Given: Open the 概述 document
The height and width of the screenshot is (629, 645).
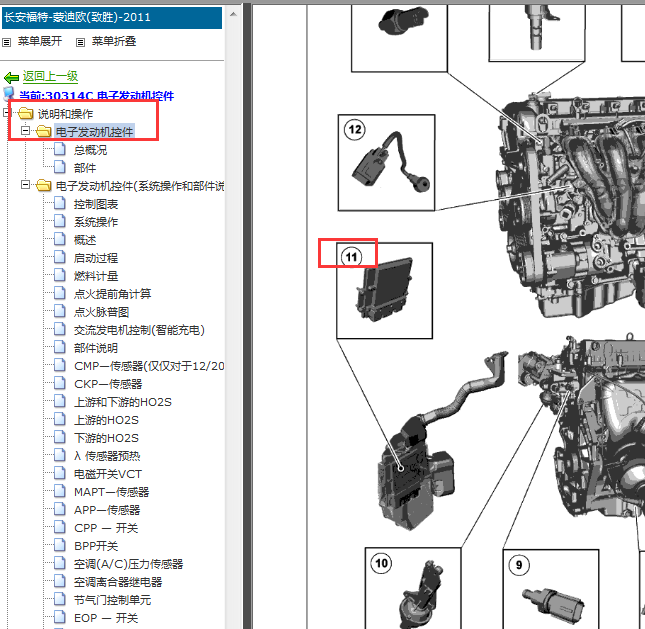Looking at the screenshot, I should (85, 240).
